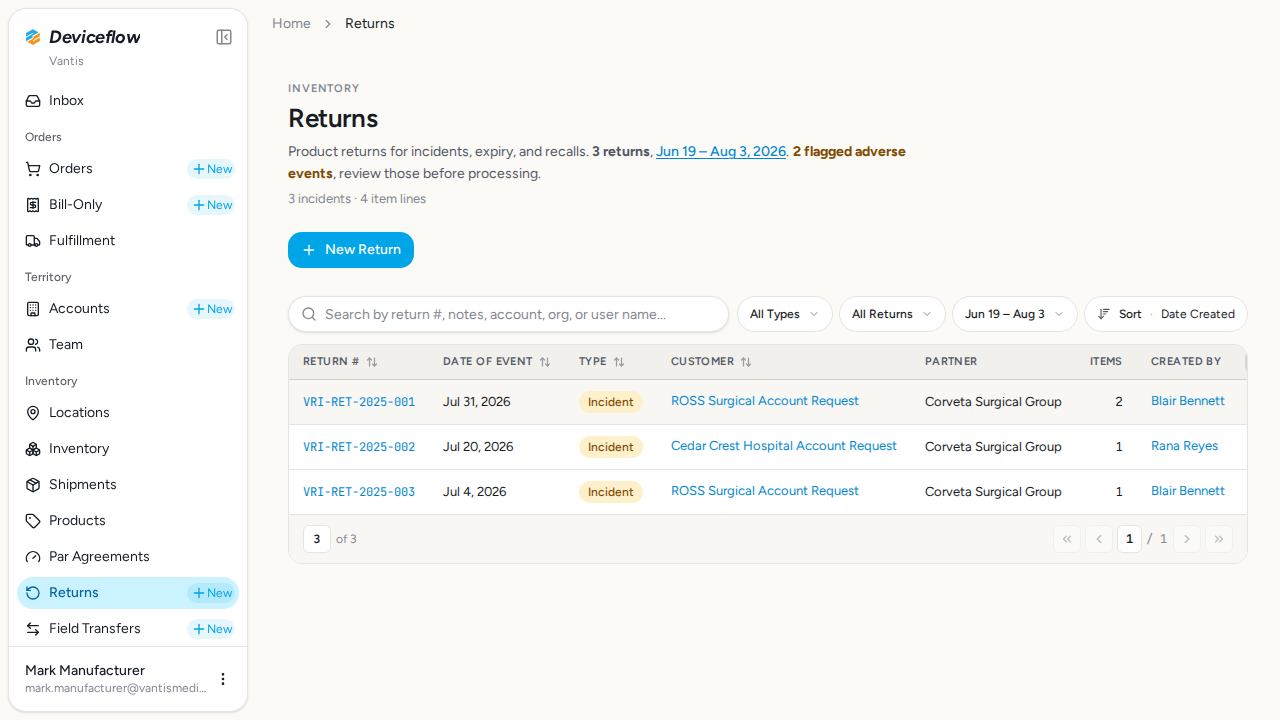Navigate to Accounts in the sidebar

79,309
